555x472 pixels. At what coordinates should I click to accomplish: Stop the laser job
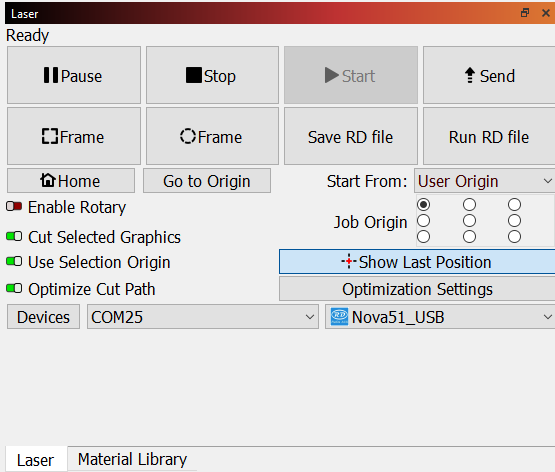[212, 75]
